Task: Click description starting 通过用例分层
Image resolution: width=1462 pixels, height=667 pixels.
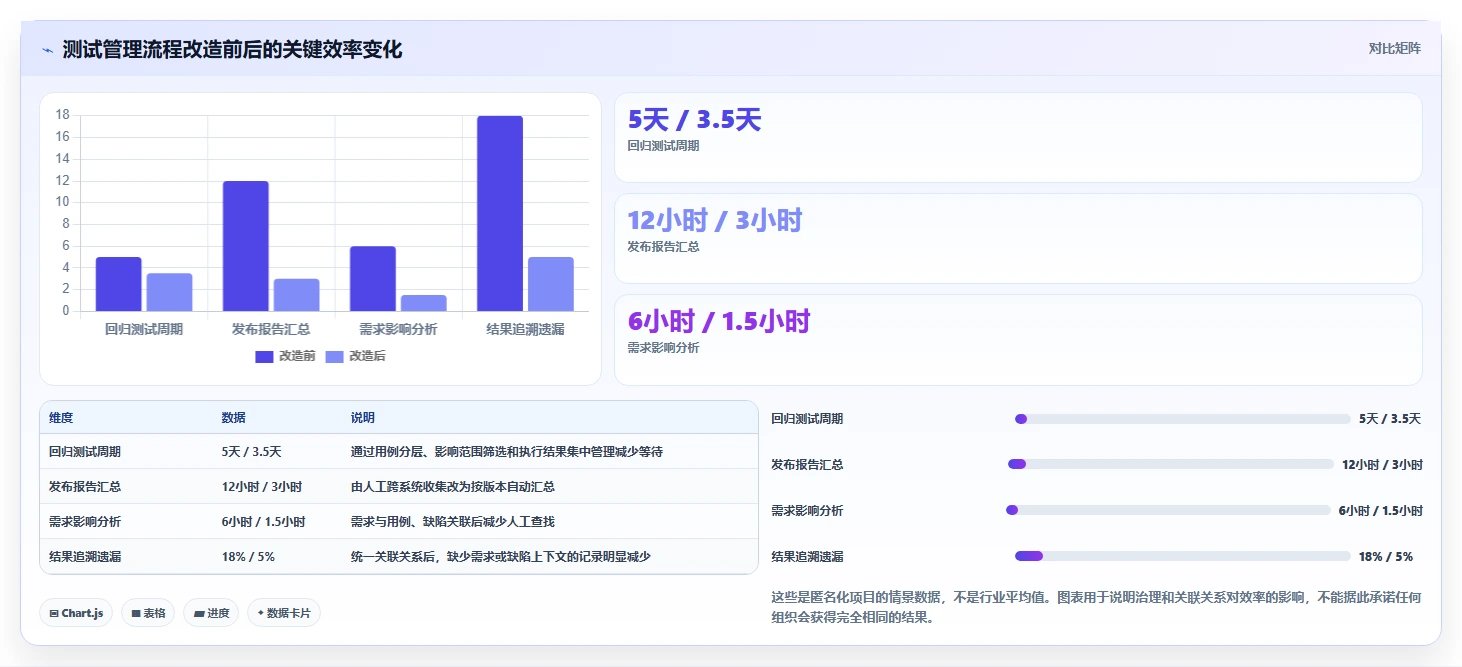Action: click(507, 452)
